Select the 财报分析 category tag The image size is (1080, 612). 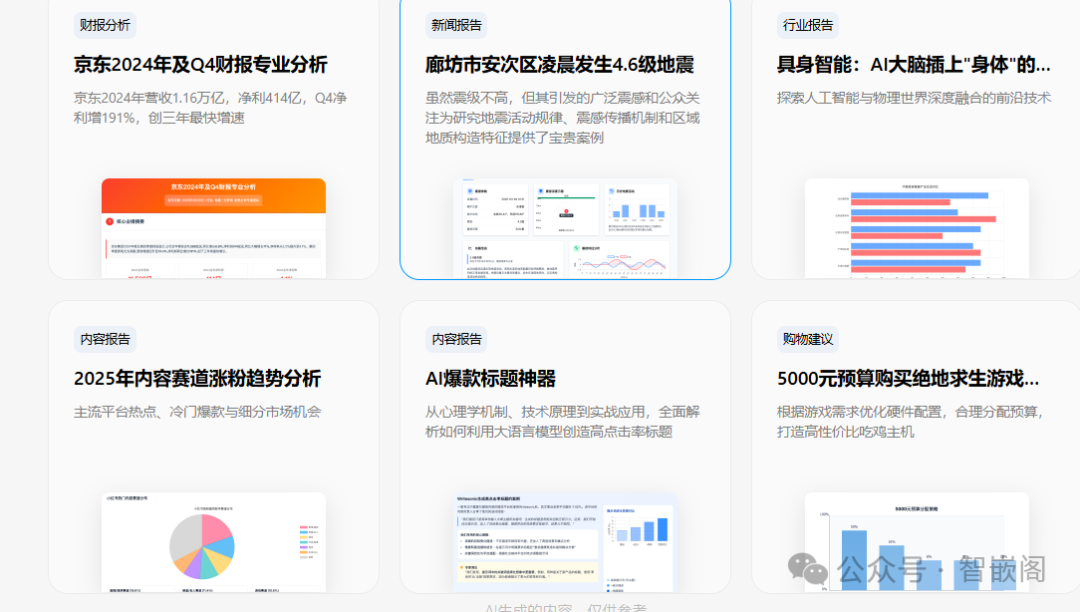pyautogui.click(x=103, y=25)
